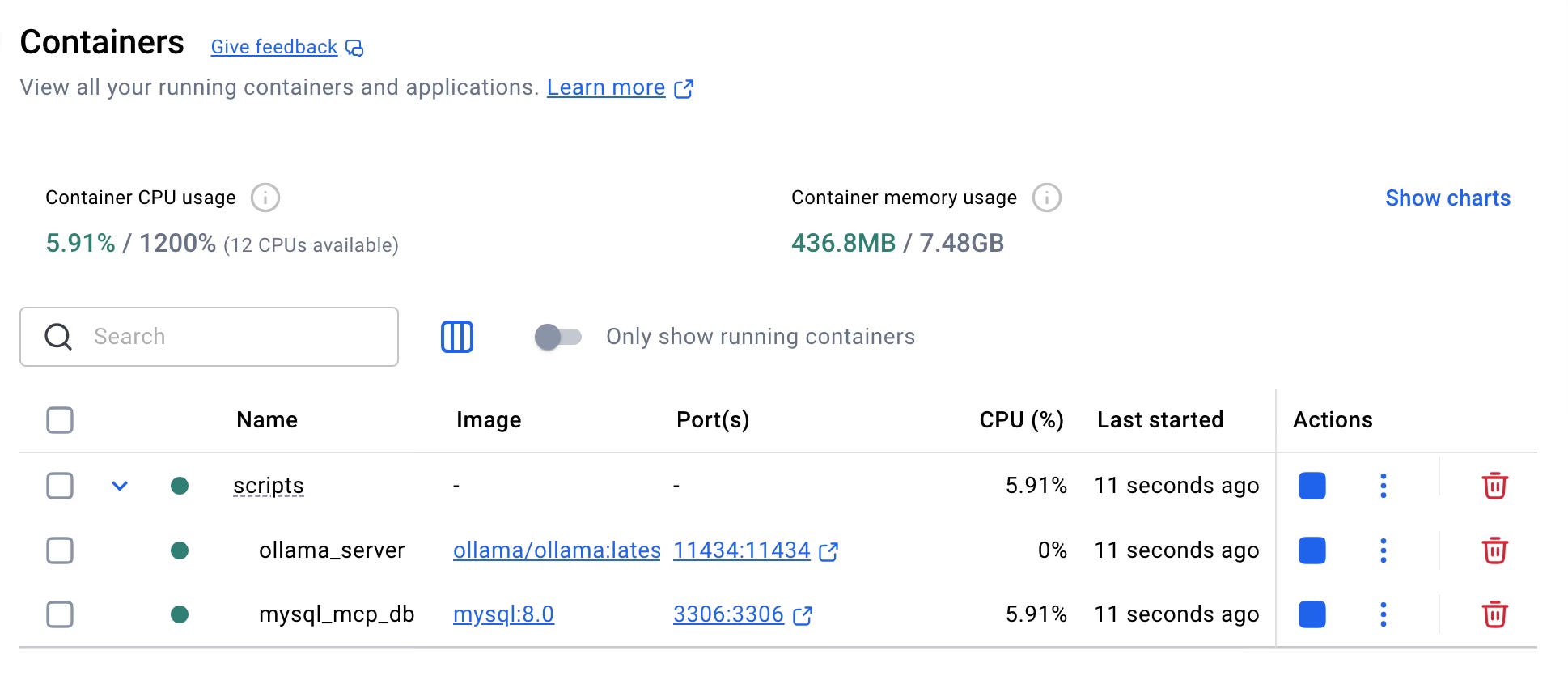Stop the scripts compose stack

pos(1312,486)
